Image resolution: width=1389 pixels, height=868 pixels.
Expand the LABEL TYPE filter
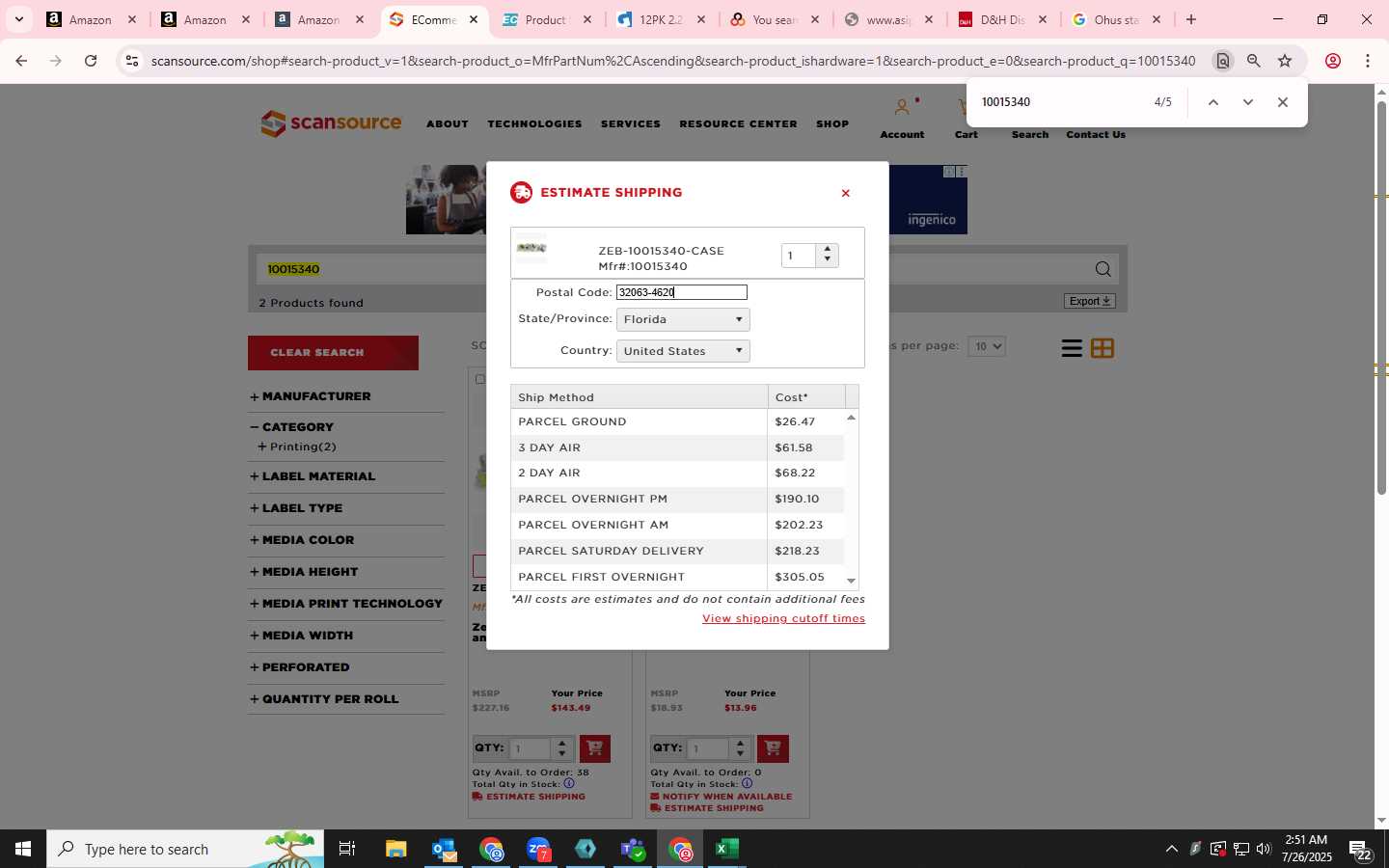click(296, 508)
